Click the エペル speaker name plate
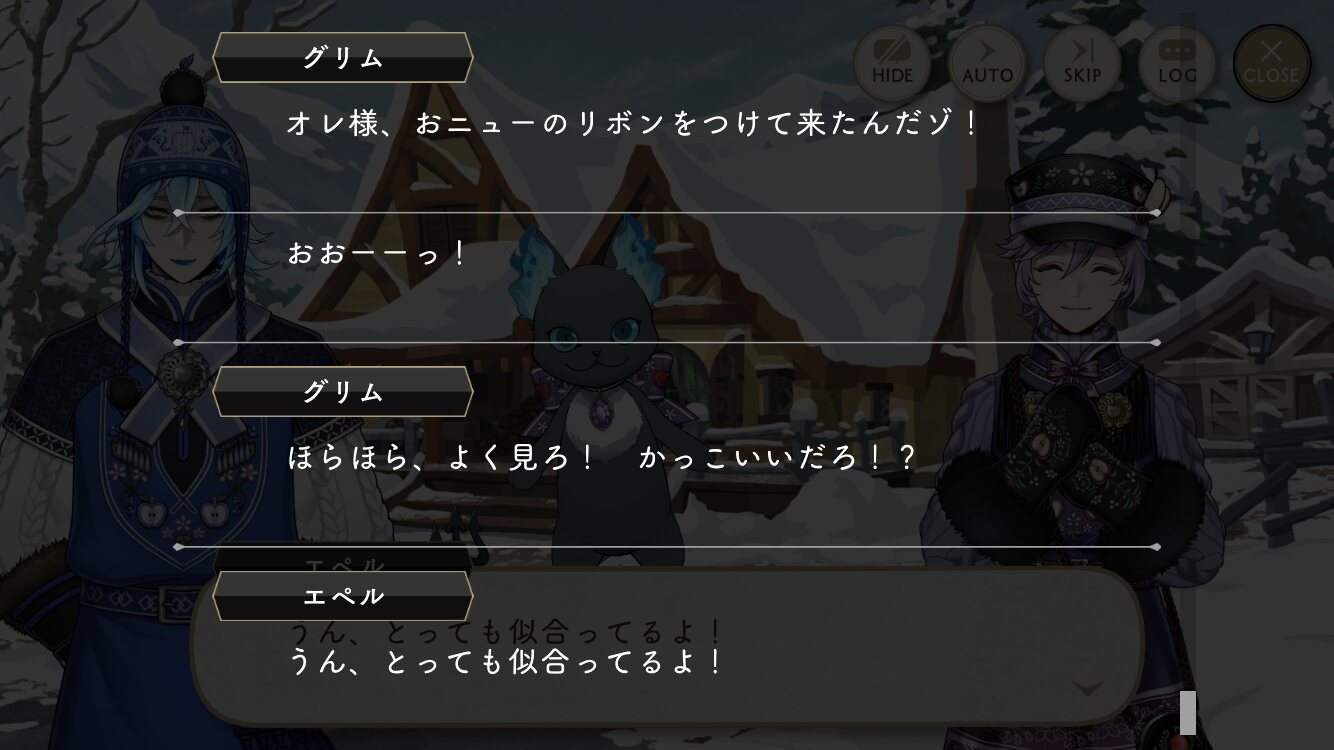1334x750 pixels. point(343,597)
